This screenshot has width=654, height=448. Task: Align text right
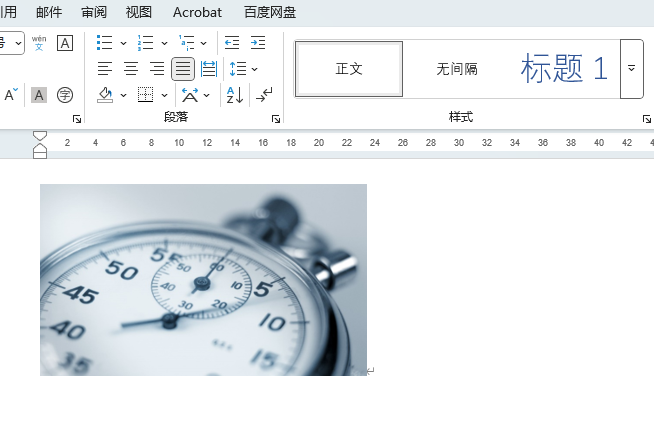[157, 68]
